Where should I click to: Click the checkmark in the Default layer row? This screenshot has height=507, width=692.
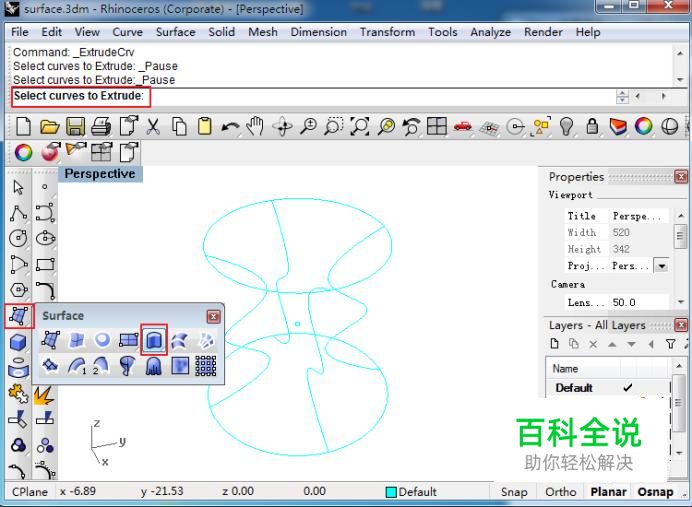coord(628,387)
